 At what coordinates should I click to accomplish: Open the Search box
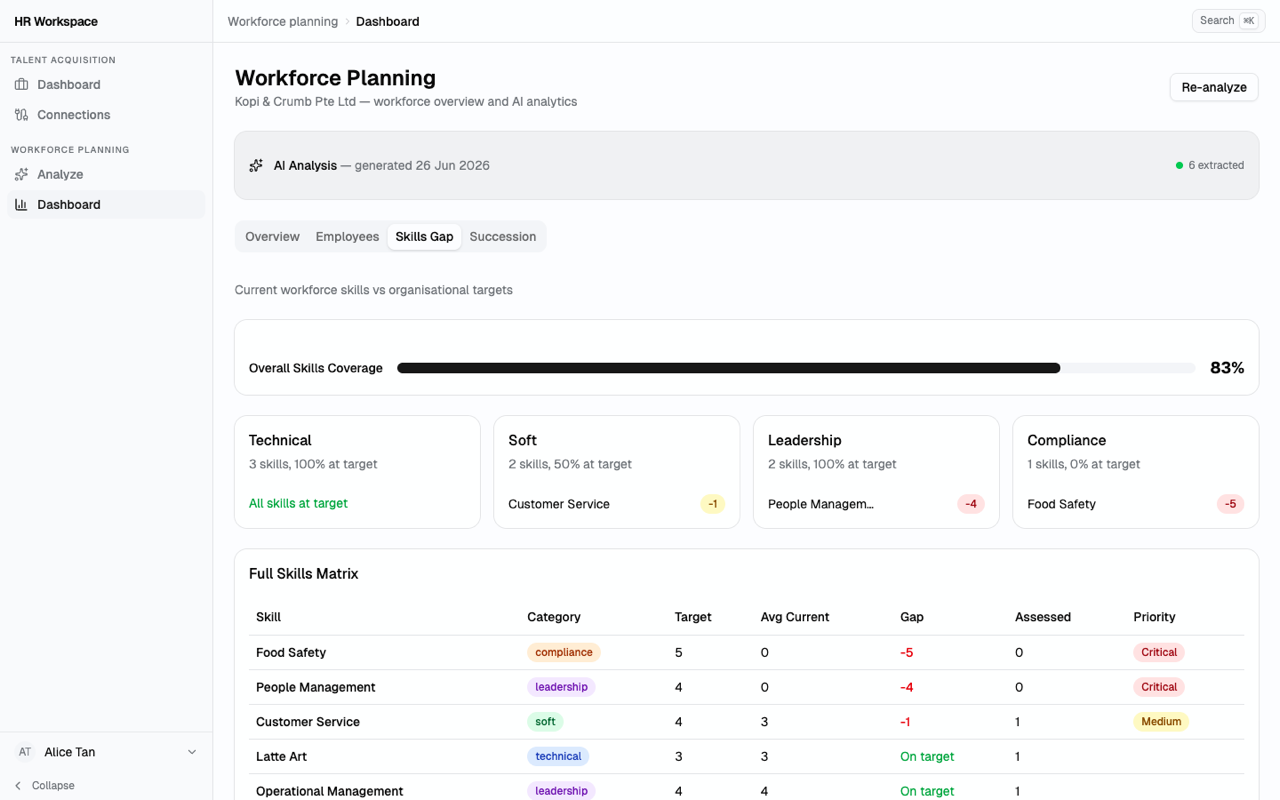click(1229, 21)
